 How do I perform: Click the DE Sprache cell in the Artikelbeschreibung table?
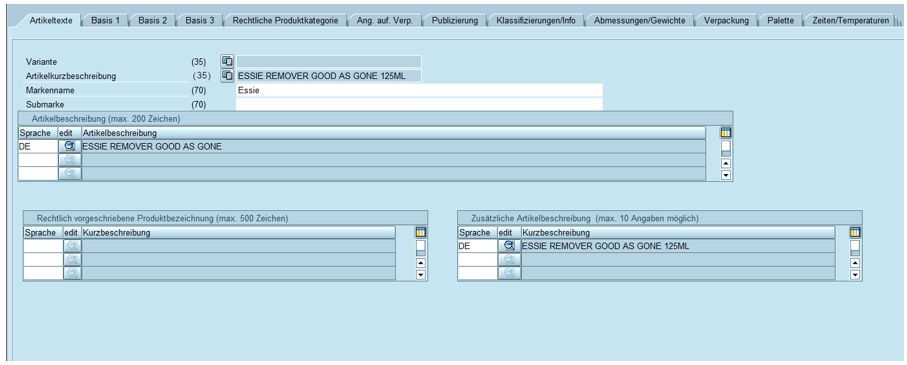(38, 146)
